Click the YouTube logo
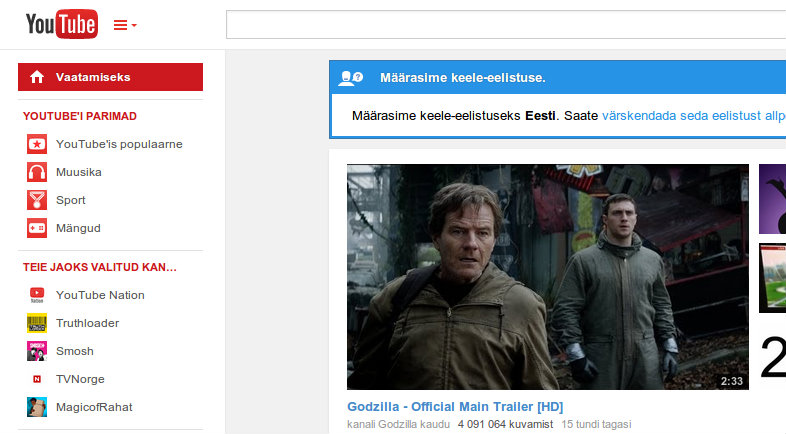Image resolution: width=786 pixels, height=434 pixels. [x=62, y=24]
